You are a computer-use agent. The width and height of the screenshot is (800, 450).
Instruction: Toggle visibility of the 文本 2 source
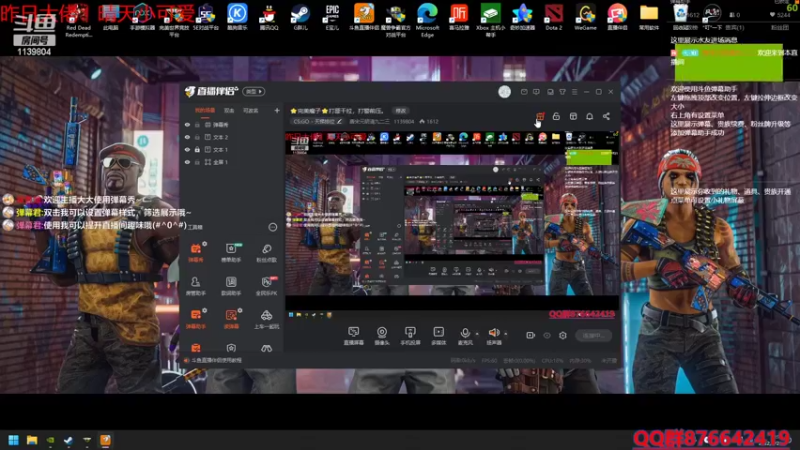[187, 137]
